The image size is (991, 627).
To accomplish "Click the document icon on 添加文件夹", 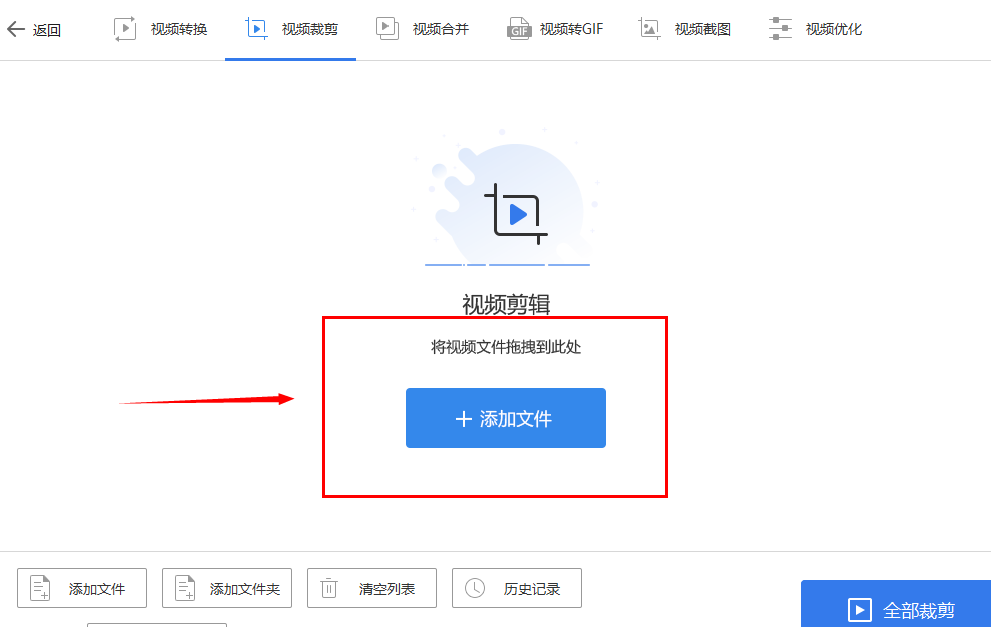I will coord(185,588).
